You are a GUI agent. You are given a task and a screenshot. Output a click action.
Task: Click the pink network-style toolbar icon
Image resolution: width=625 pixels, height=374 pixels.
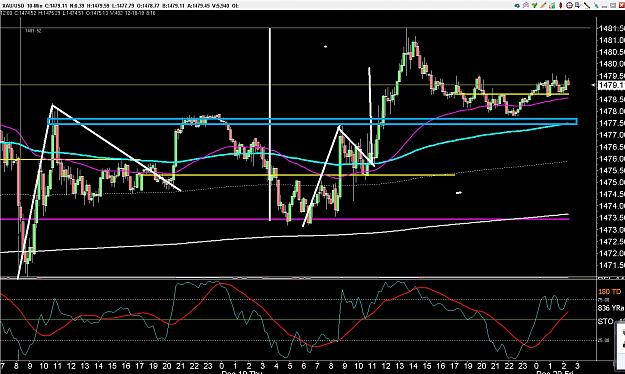(x=526, y=5)
